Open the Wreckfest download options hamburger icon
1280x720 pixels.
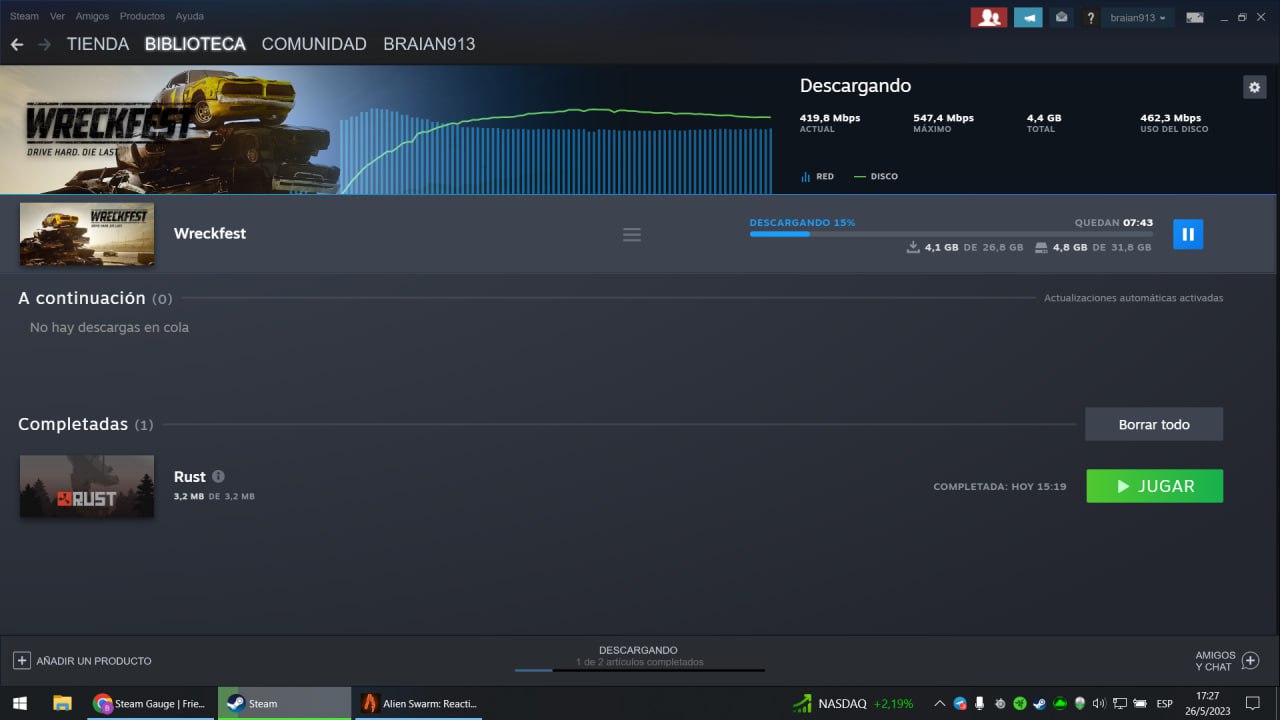tap(632, 234)
